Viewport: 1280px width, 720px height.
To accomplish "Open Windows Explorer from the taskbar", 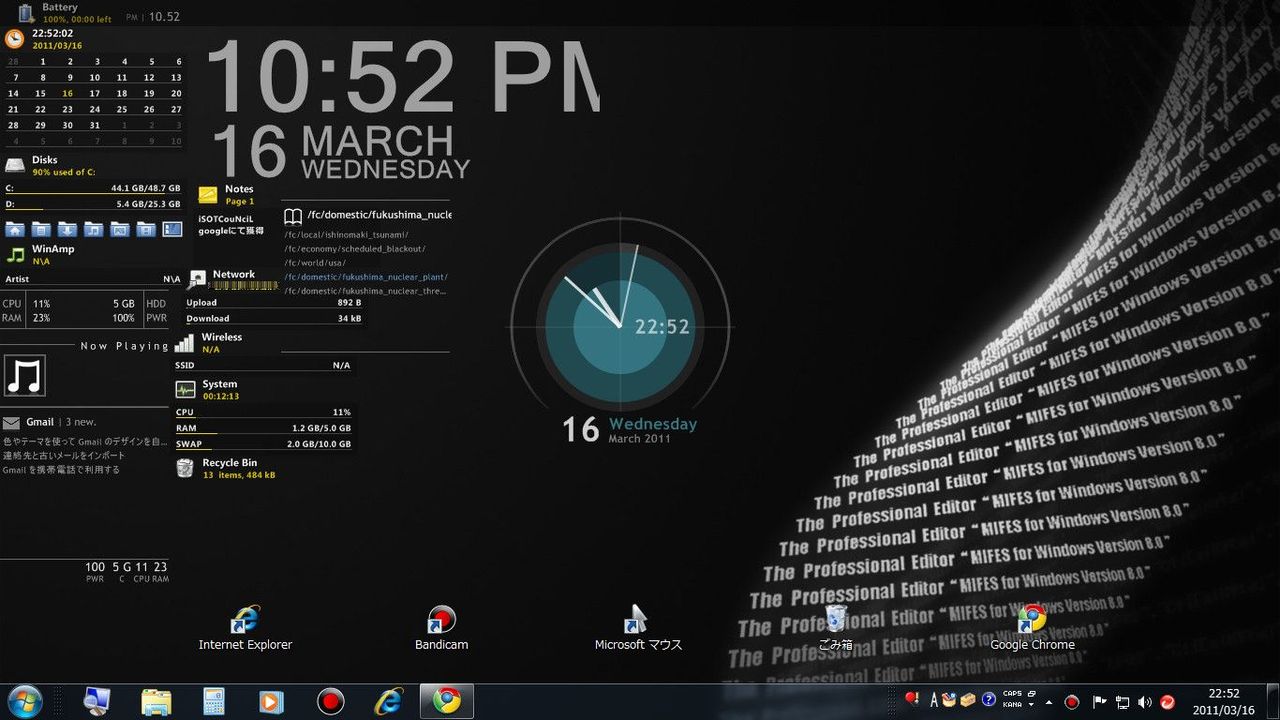I will click(x=156, y=701).
